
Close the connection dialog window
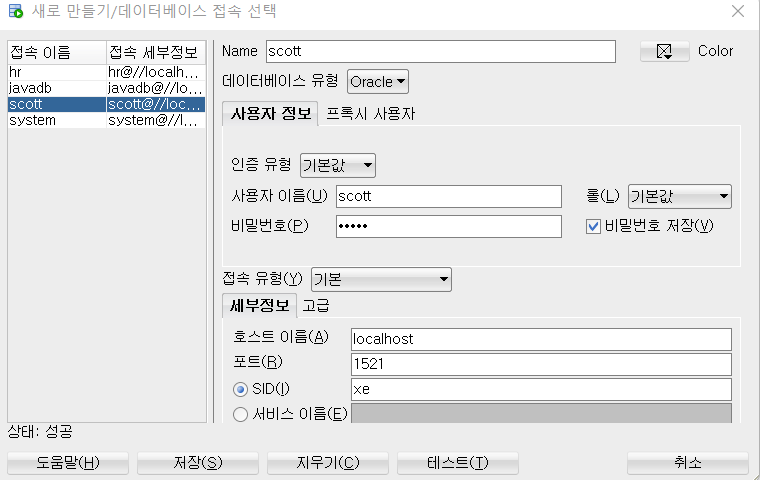(738, 11)
